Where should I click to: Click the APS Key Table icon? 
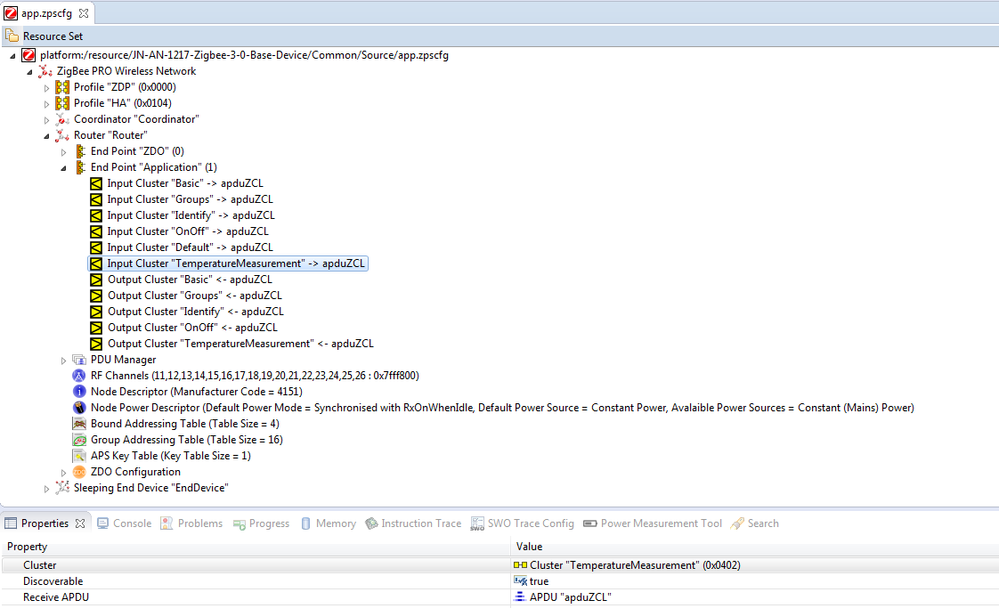[x=79, y=456]
